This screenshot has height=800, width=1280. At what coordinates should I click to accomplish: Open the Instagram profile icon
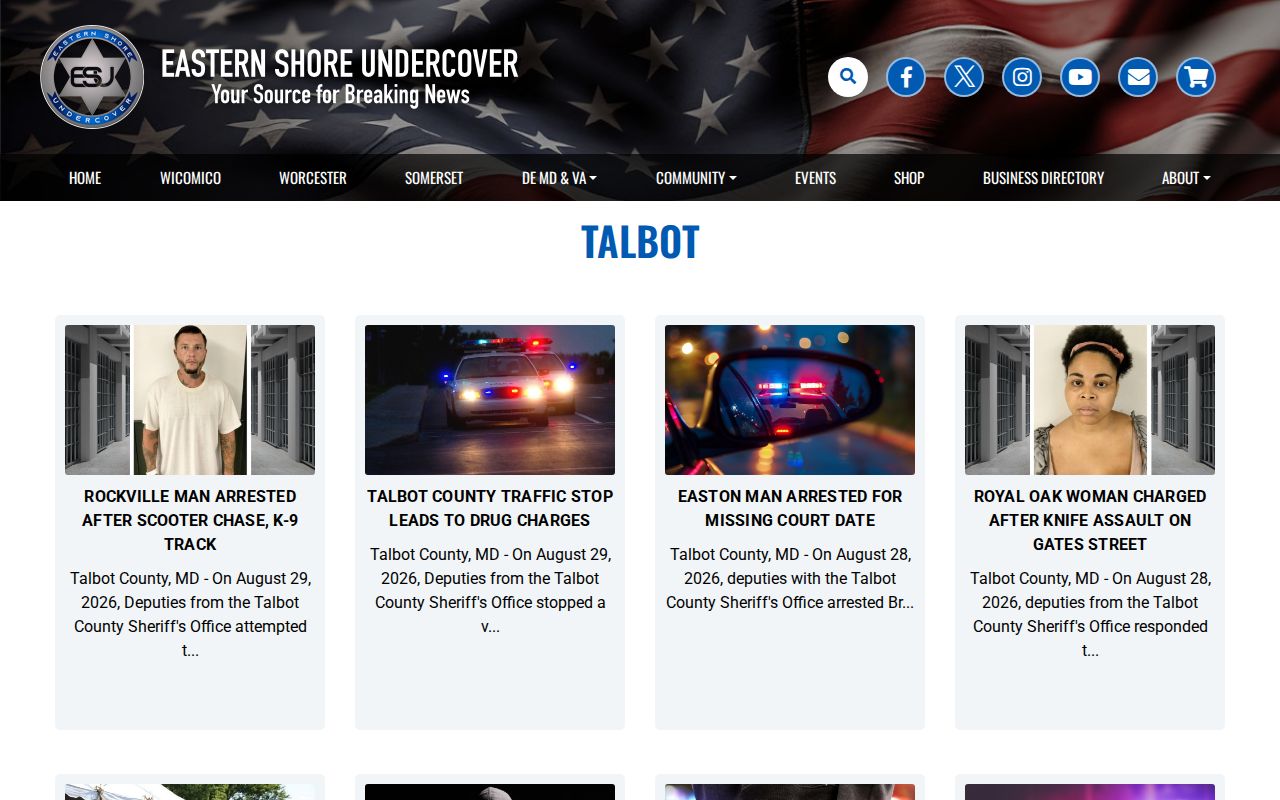click(1022, 77)
